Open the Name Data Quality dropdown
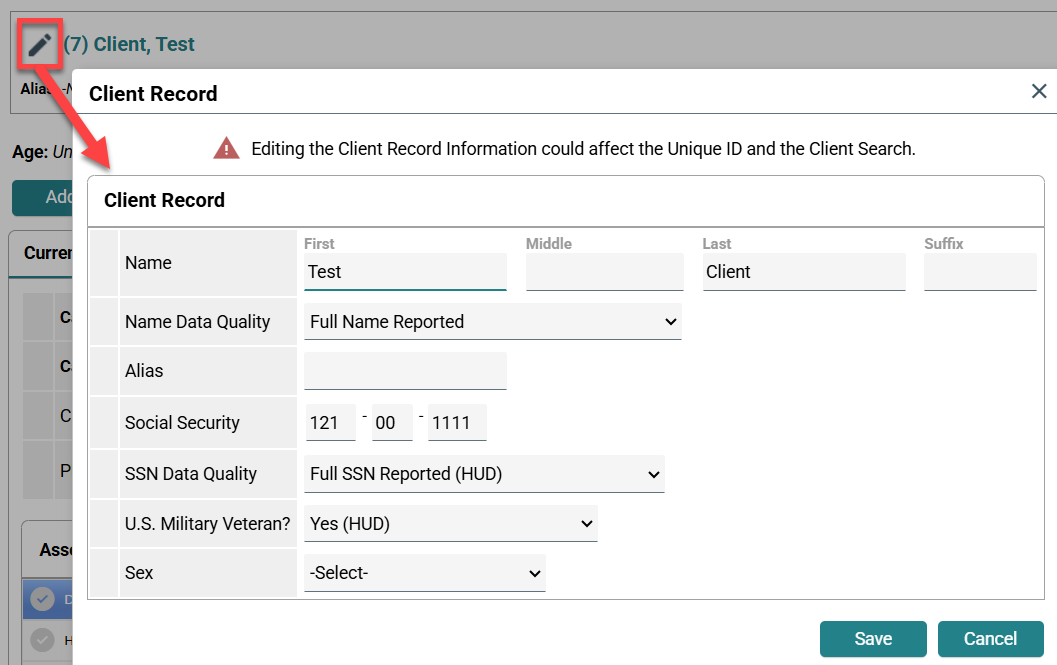Image resolution: width=1057 pixels, height=665 pixels. (x=492, y=322)
